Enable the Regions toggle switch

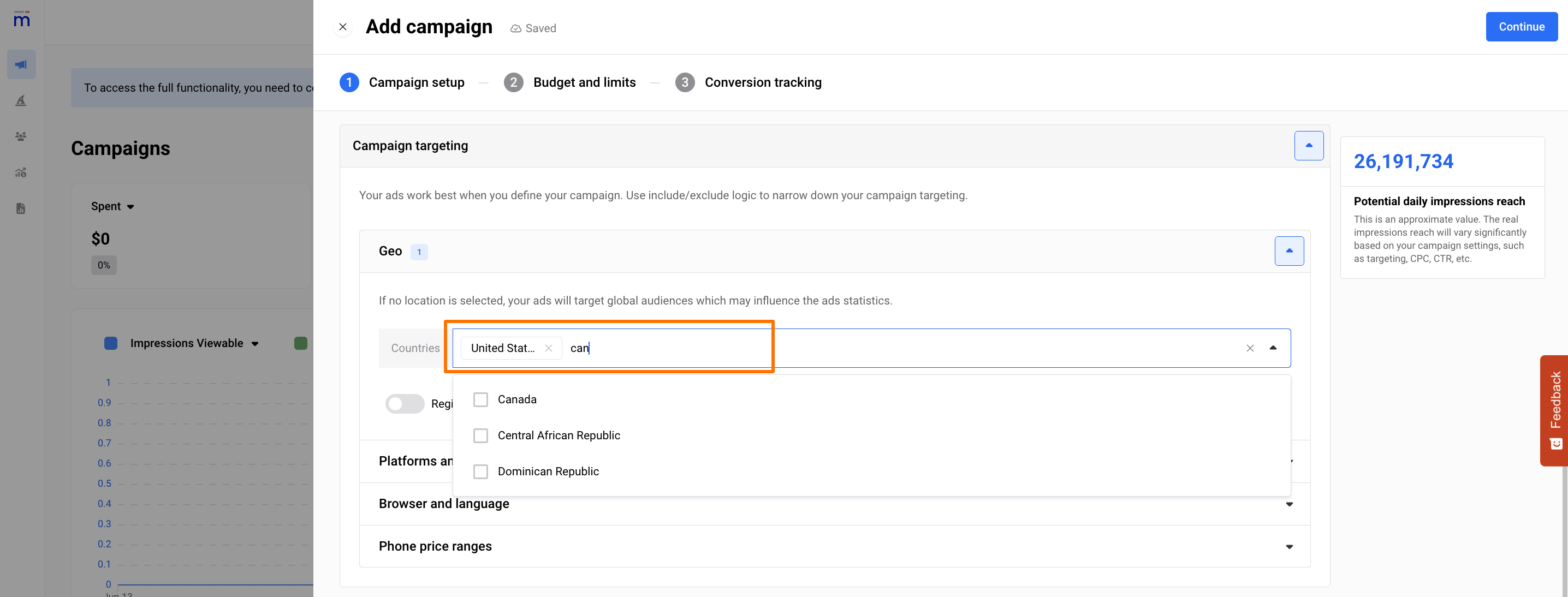click(x=404, y=403)
